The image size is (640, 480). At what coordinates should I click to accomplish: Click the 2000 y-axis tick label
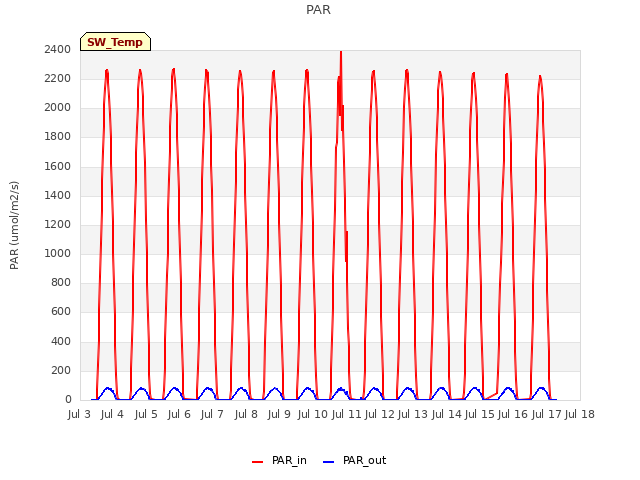[x=58, y=108]
